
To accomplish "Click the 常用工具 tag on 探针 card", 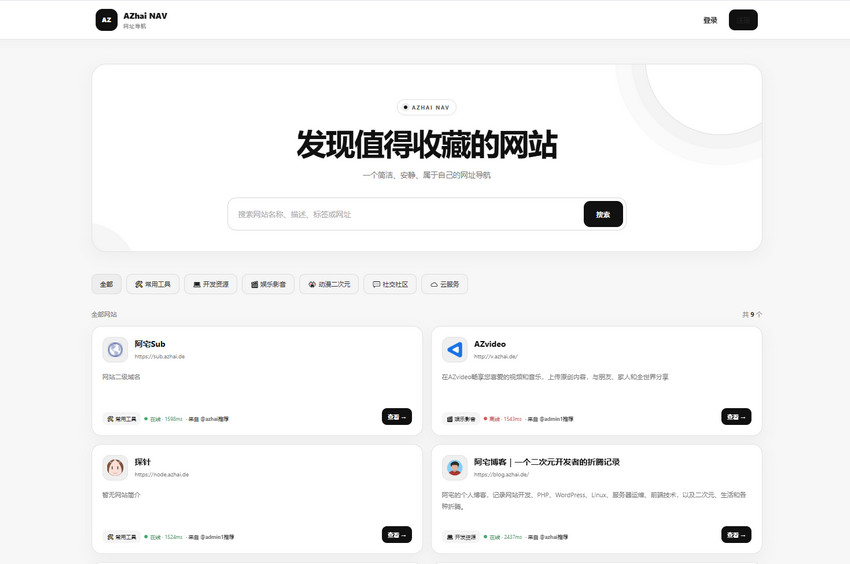I will point(121,537).
